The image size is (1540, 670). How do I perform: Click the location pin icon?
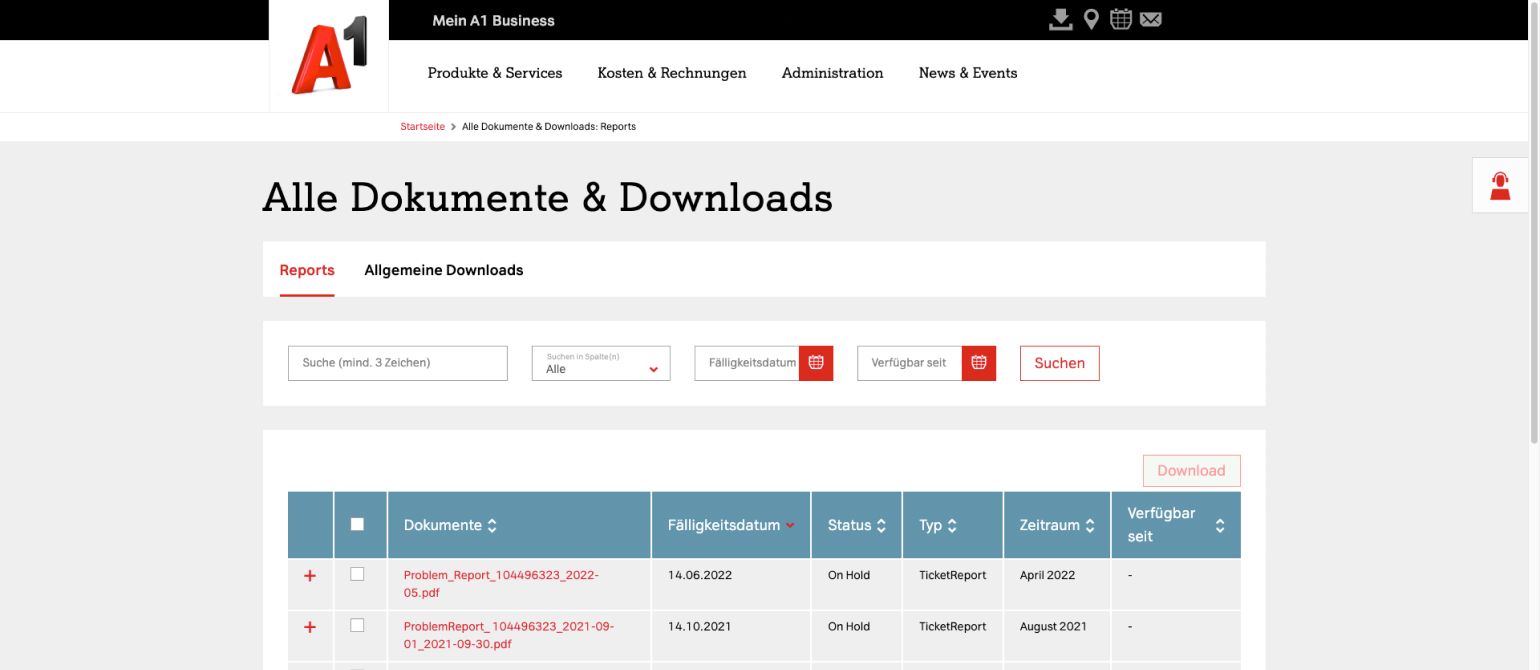[x=1091, y=20]
